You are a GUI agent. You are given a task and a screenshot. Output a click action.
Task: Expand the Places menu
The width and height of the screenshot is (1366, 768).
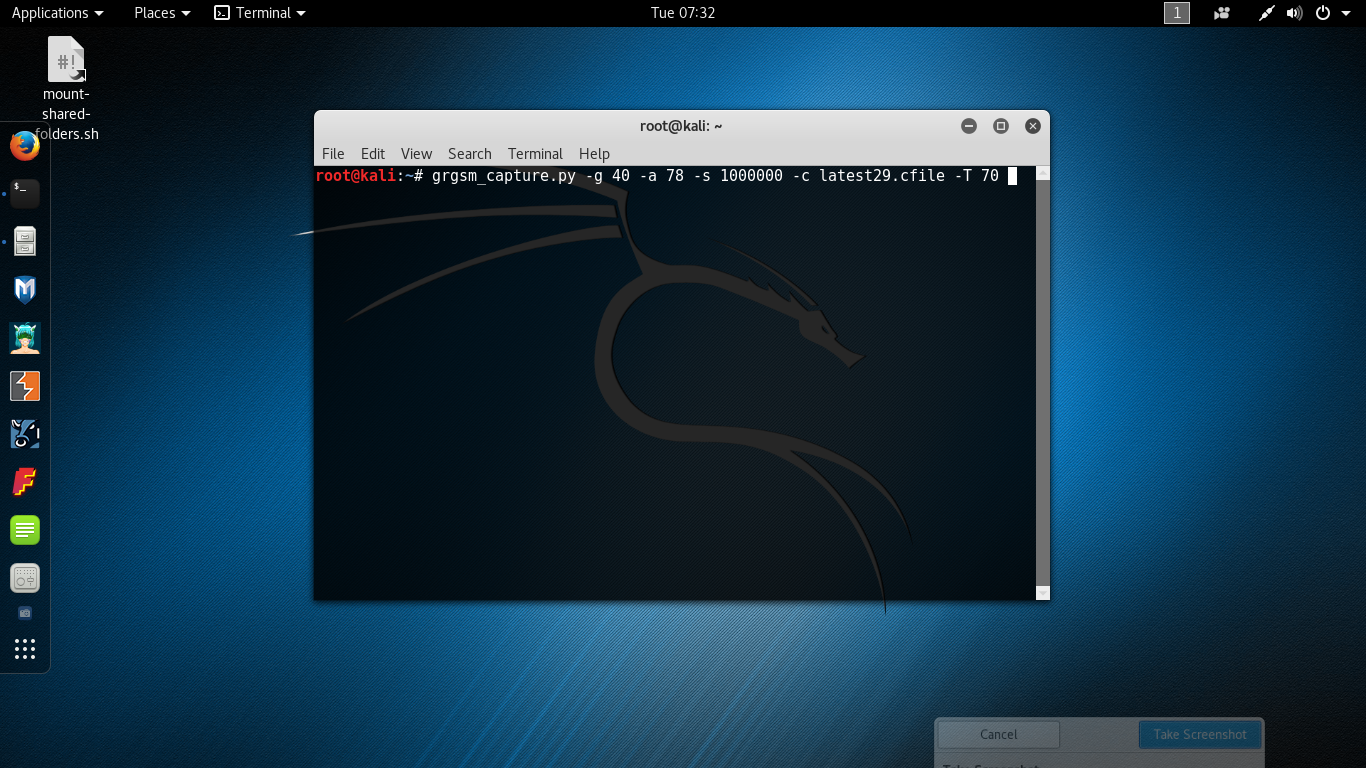coord(162,13)
